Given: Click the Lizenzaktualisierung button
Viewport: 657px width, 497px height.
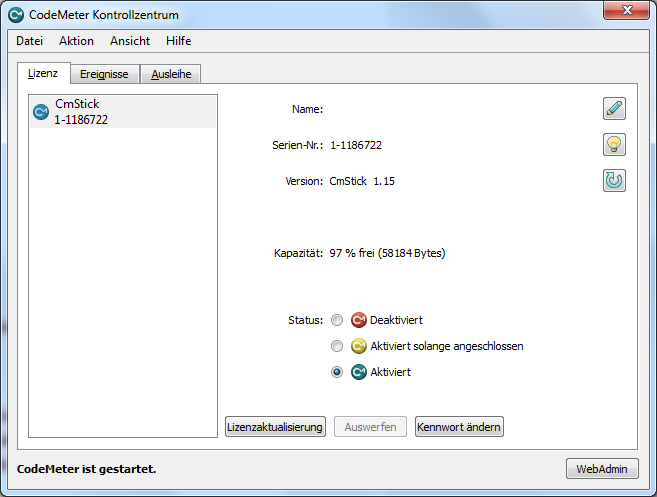Looking at the screenshot, I should (275, 427).
